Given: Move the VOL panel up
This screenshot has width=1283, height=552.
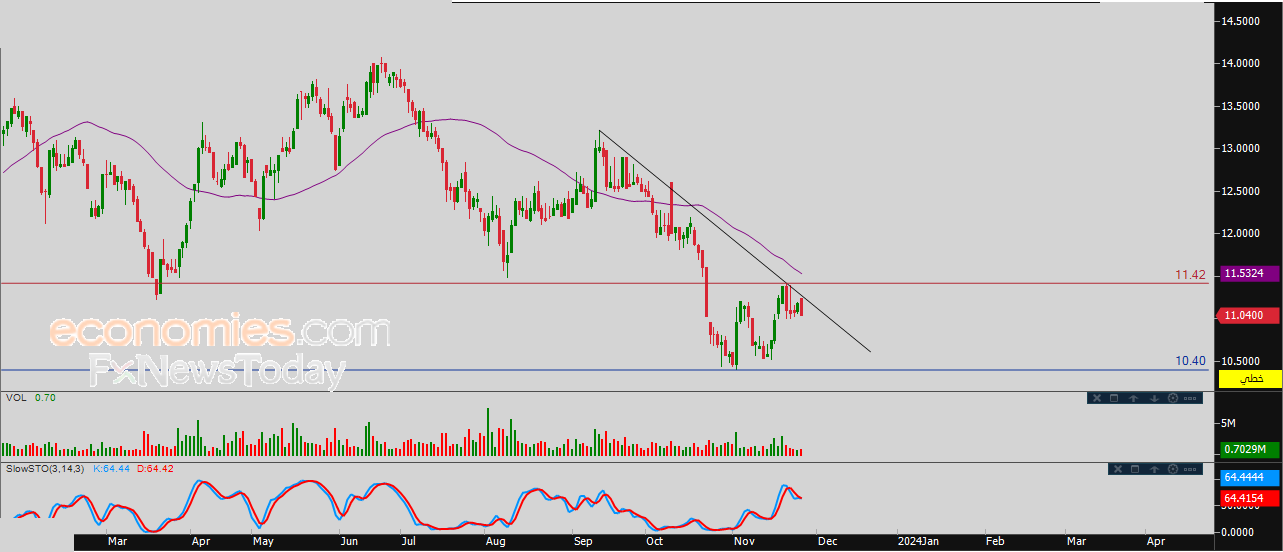Looking at the screenshot, I should [x=1133, y=398].
